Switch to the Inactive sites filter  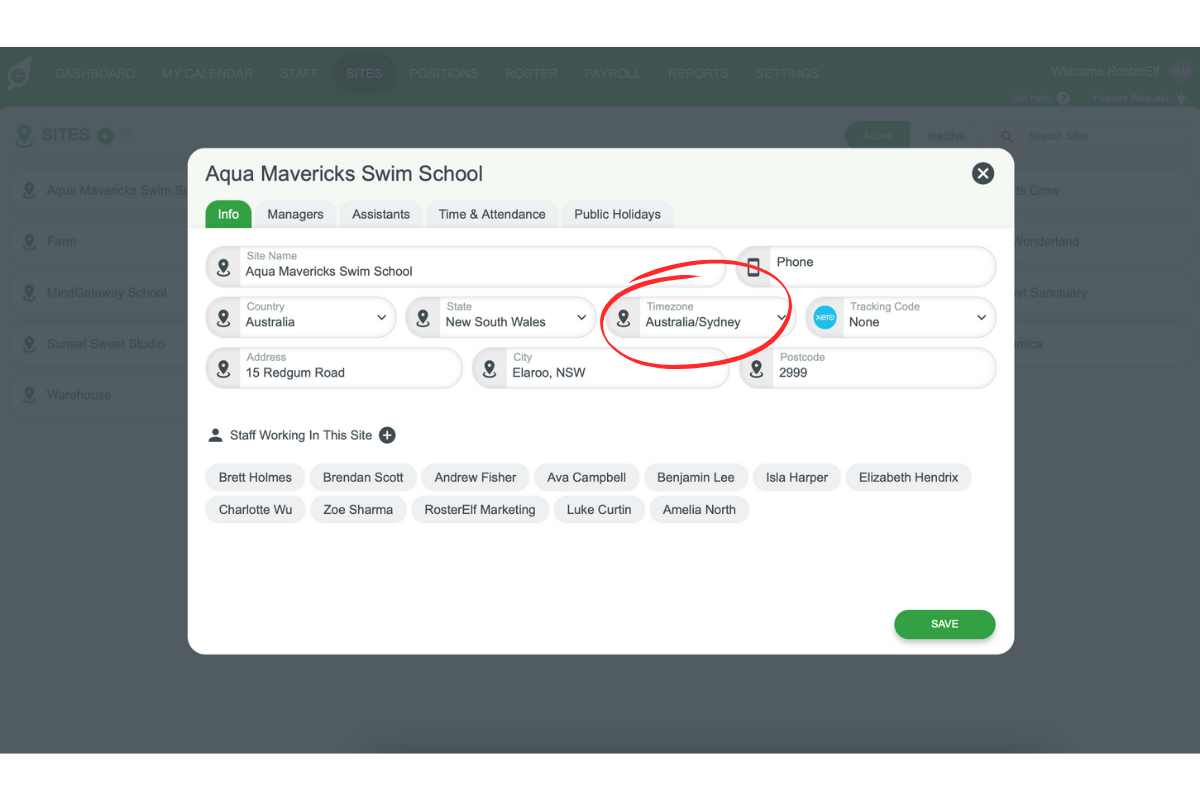coord(947,136)
